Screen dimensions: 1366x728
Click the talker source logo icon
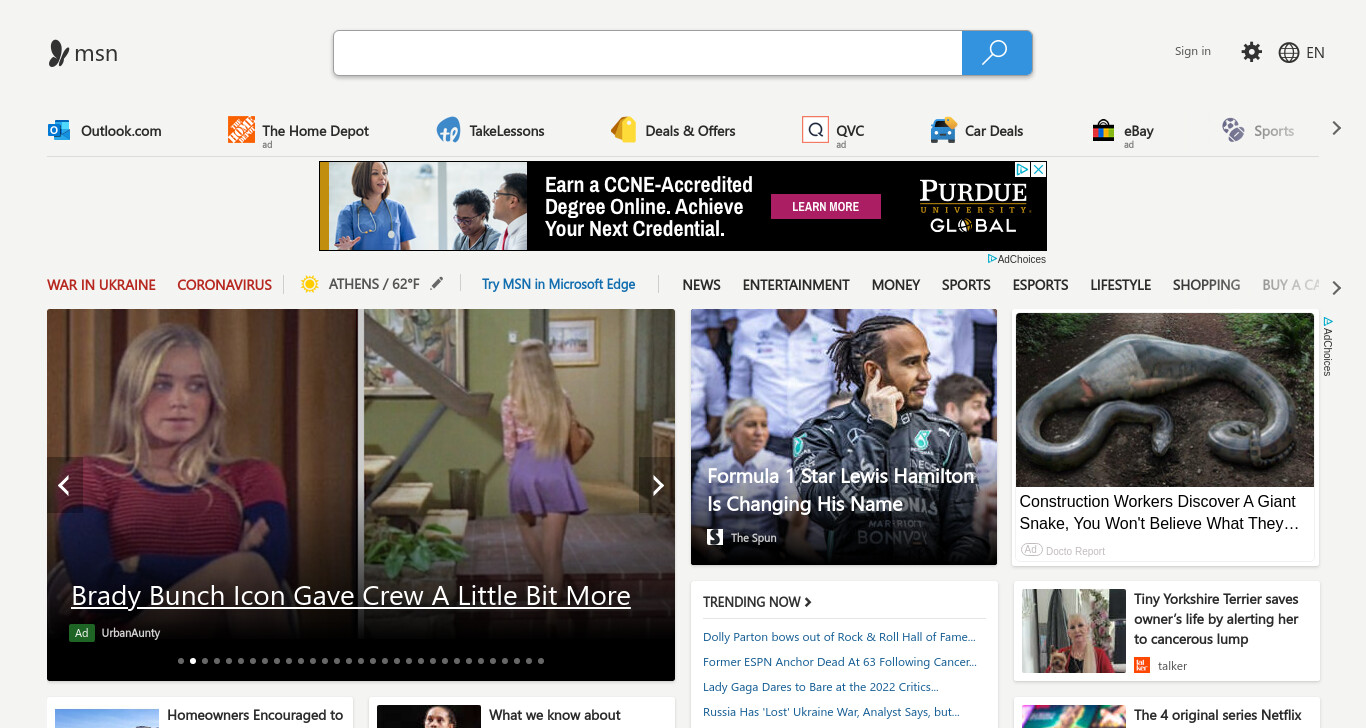click(1142, 665)
